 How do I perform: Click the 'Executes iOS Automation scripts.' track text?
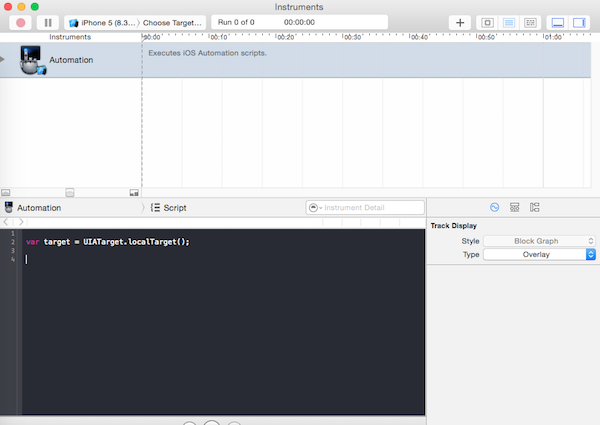(207, 53)
